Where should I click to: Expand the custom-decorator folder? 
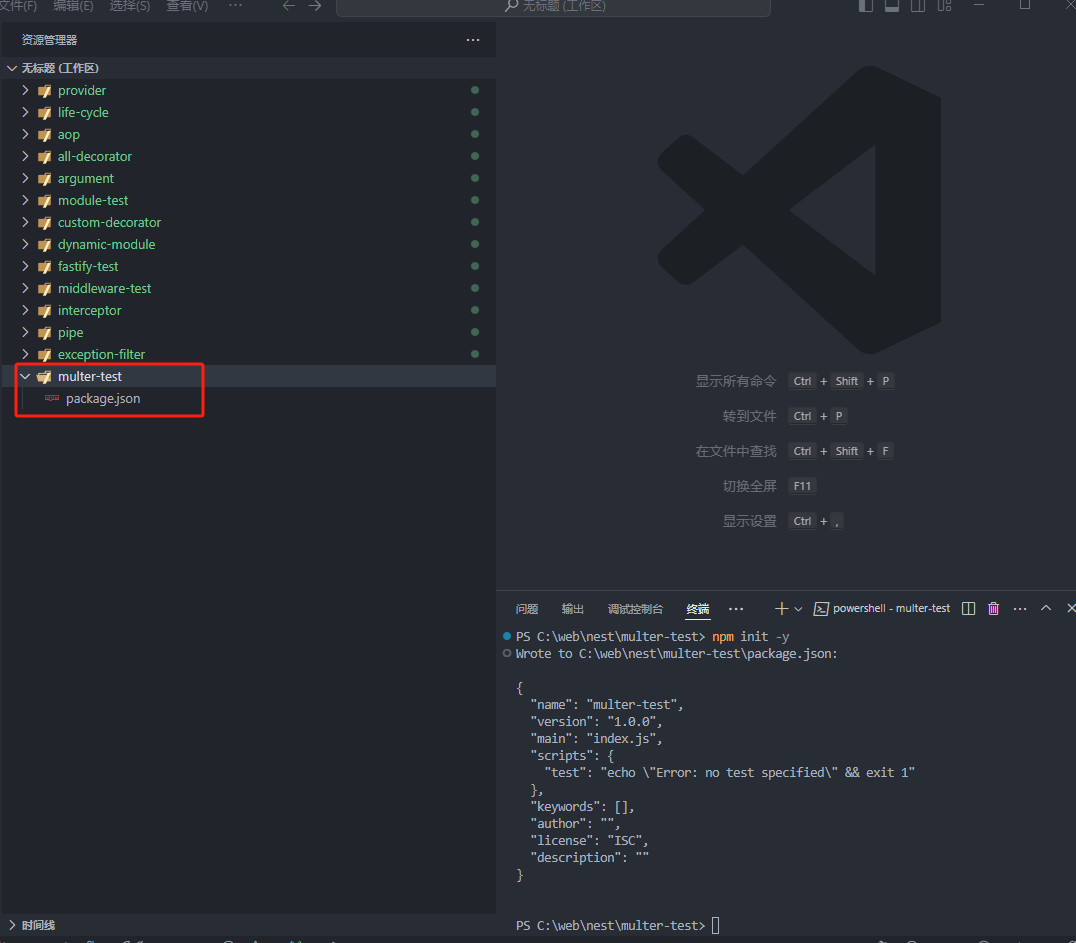[x=25, y=222]
